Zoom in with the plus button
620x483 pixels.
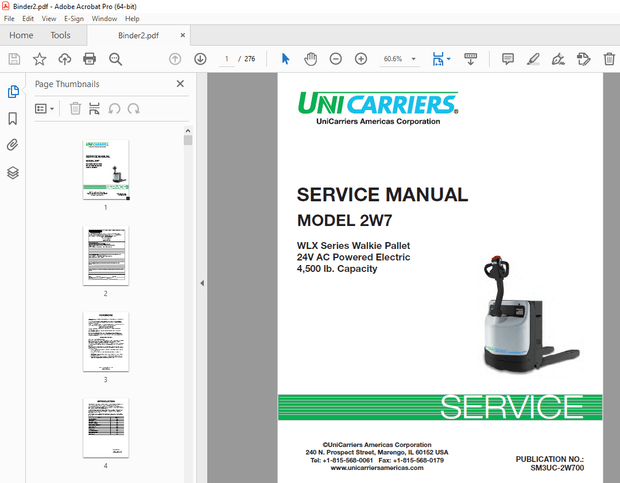(x=361, y=59)
